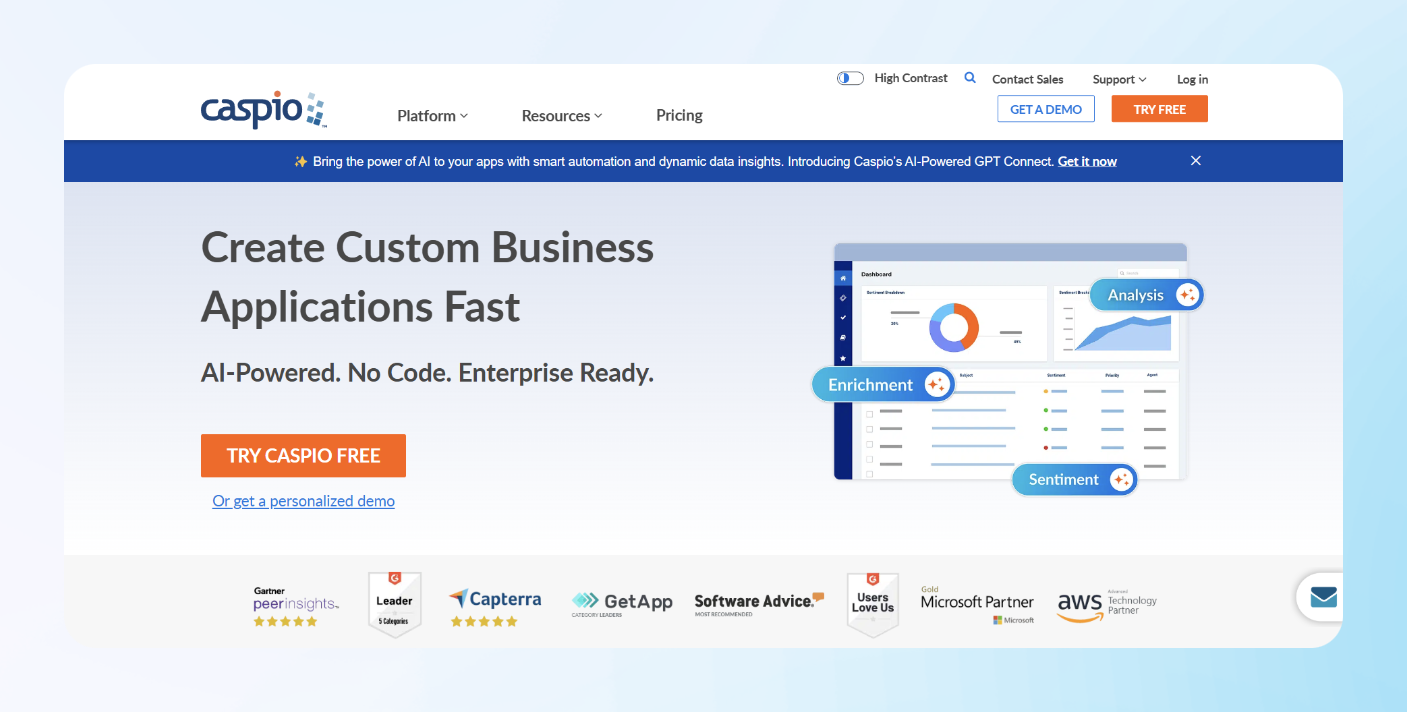The width and height of the screenshot is (1407, 712).
Task: Click the Software Advice logo
Action: [759, 603]
